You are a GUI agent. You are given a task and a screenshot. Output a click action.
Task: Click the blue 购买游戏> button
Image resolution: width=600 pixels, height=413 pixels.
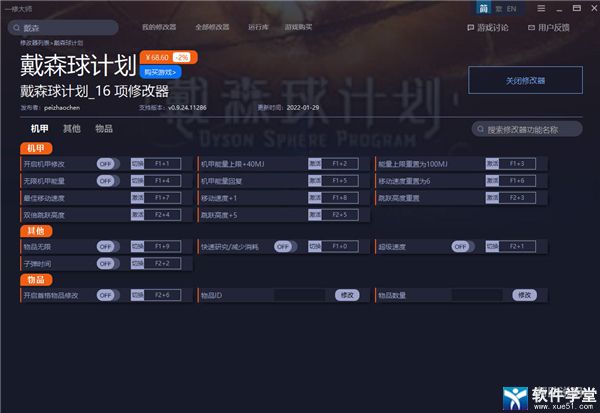160,72
